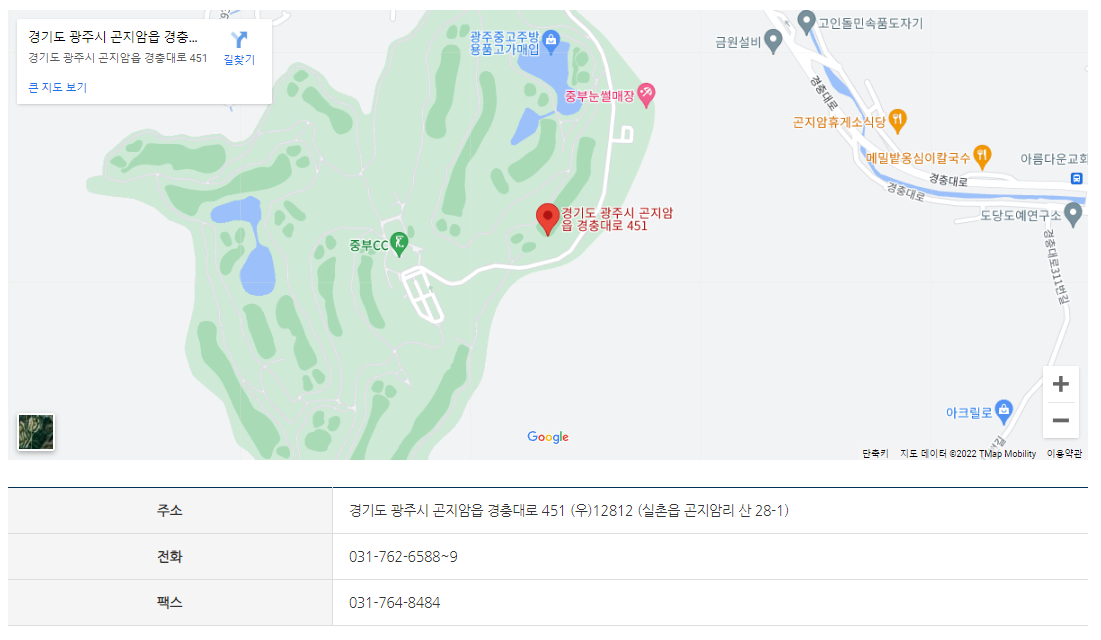
Task: Click the 중부눈썰매장 pink marker icon
Action: (646, 95)
